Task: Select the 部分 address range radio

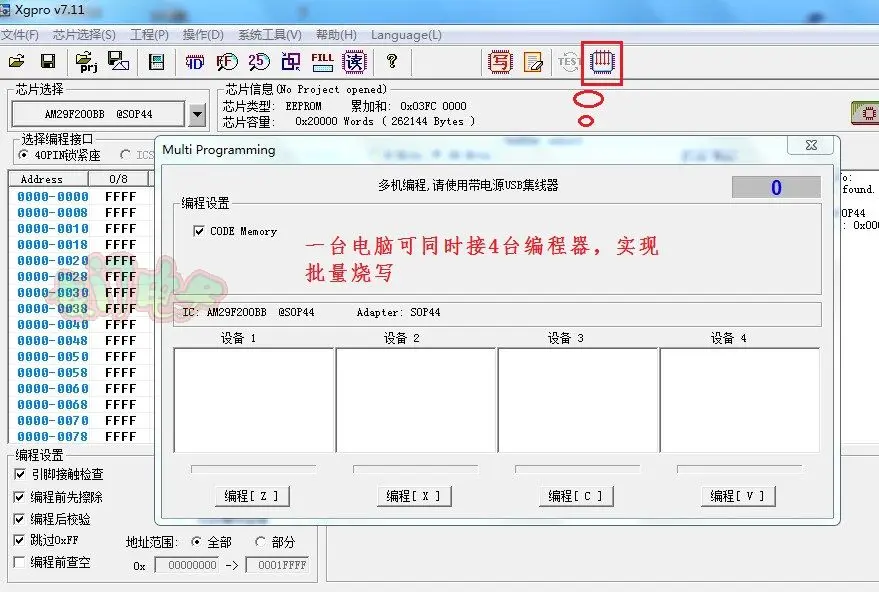Action: tap(260, 542)
